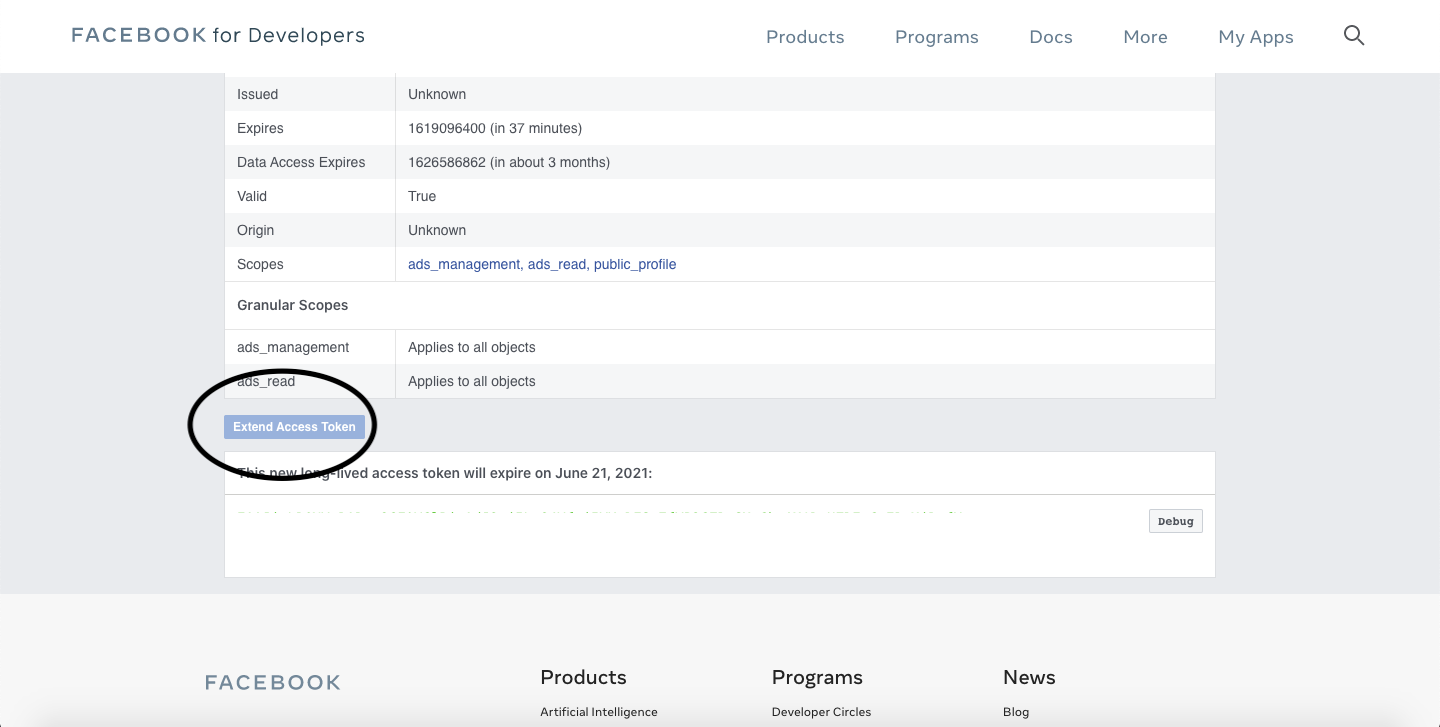Image resolution: width=1440 pixels, height=727 pixels.
Task: Open the My Apps menu
Action: 1255,37
